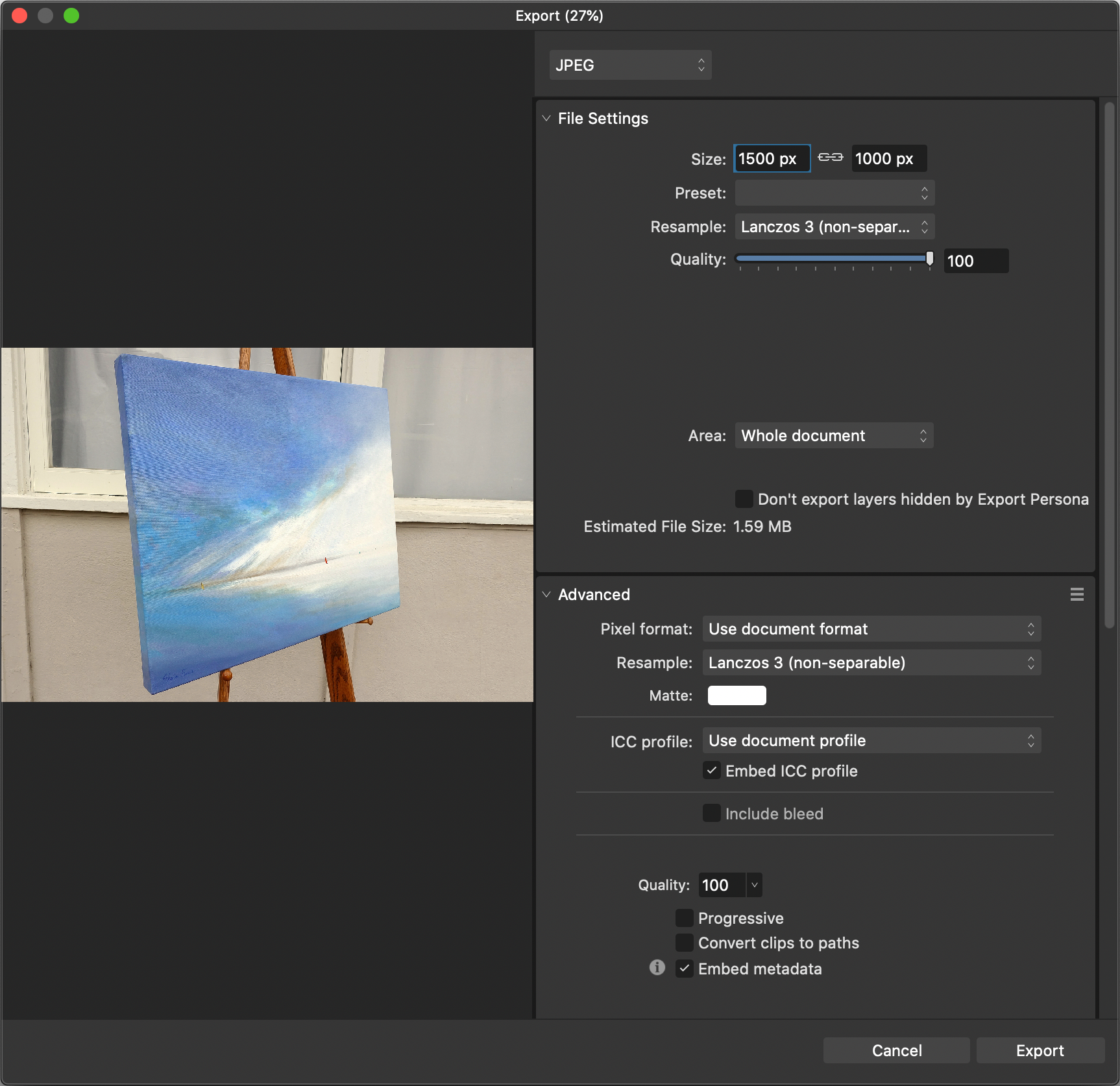1120x1086 pixels.
Task: Click the Export (27%) window title
Action: tap(559, 16)
